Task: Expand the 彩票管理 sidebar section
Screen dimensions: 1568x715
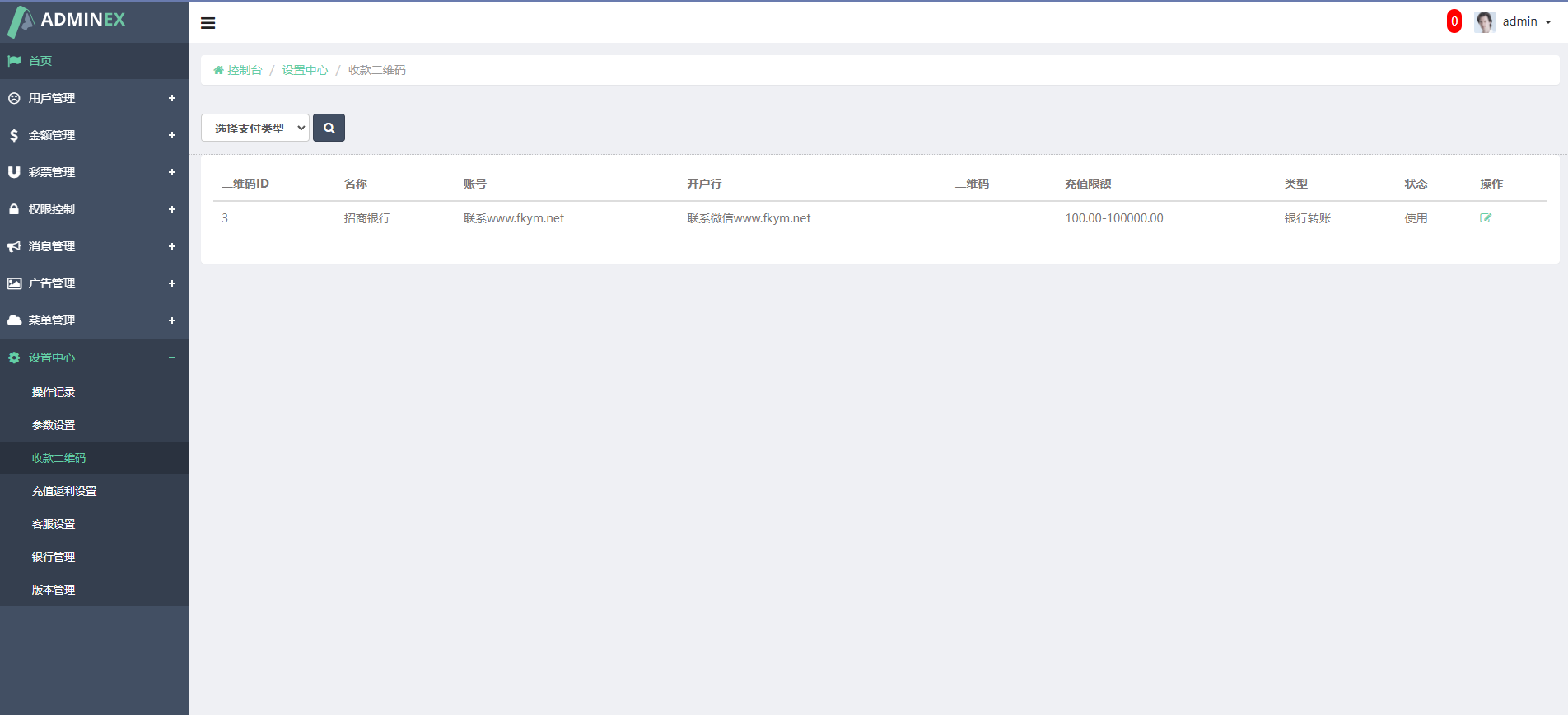Action: 172,172
